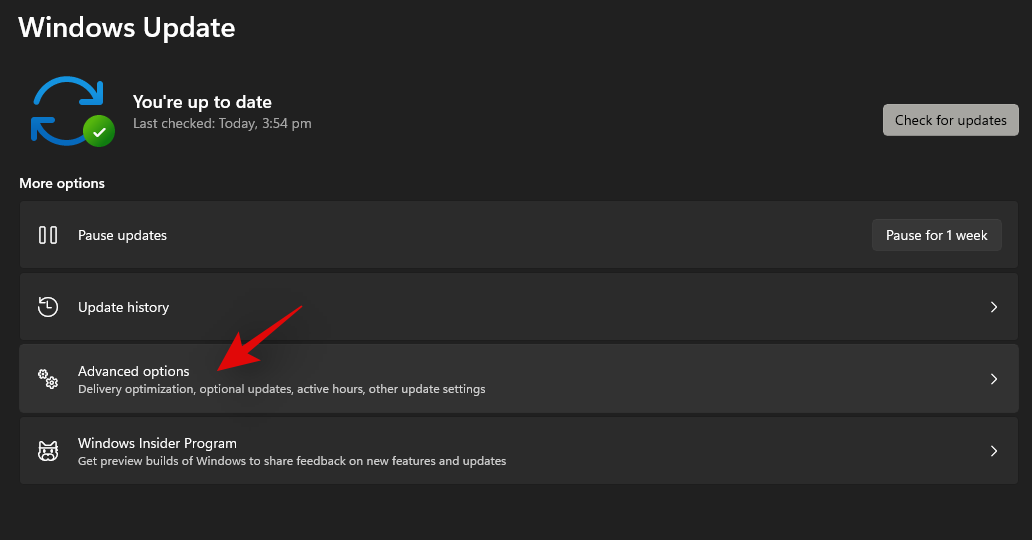Click the pause icon beside Pause updates
Viewport: 1032px width, 540px height.
(x=48, y=235)
